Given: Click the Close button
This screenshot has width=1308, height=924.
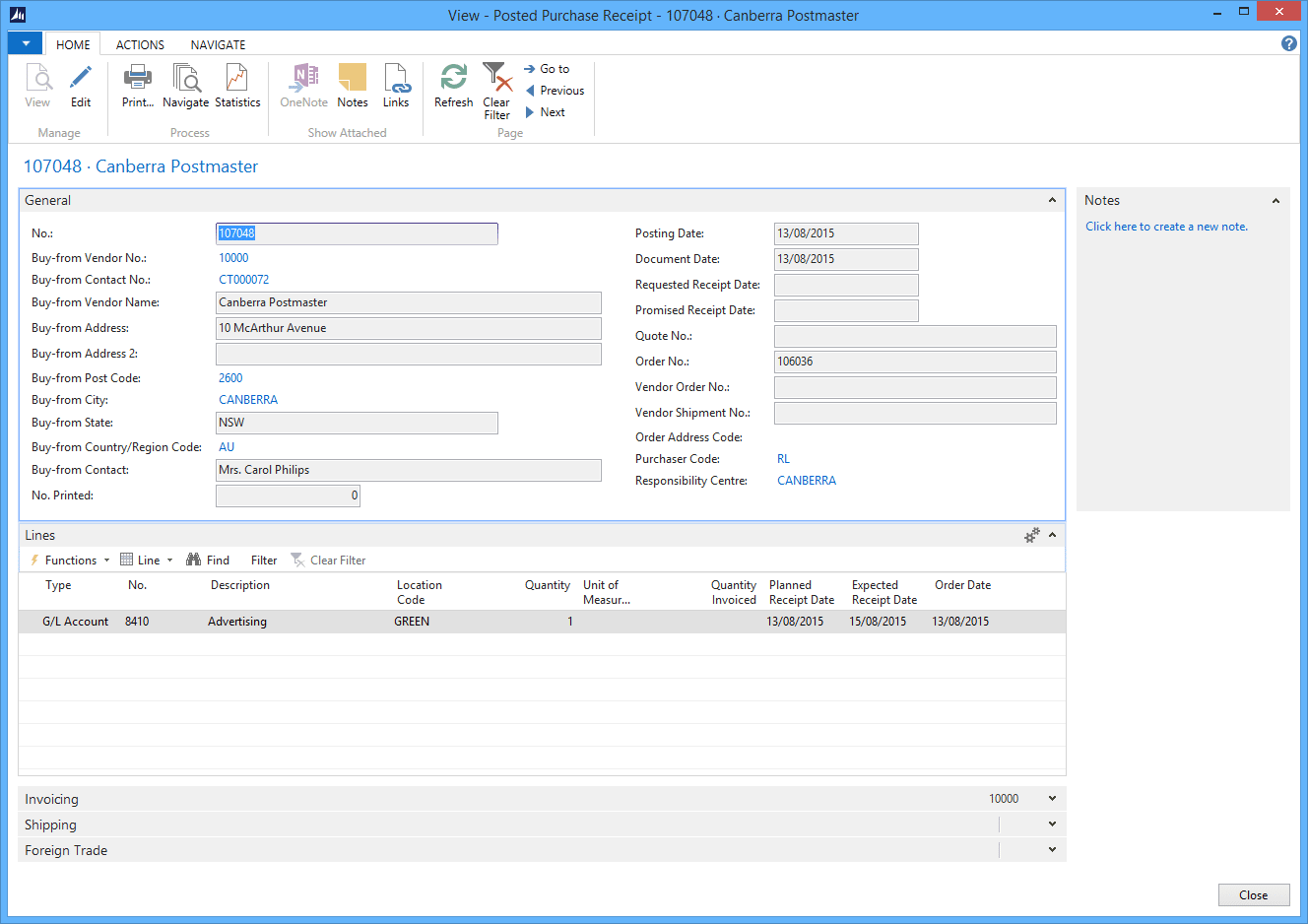Looking at the screenshot, I should coord(1253,895).
